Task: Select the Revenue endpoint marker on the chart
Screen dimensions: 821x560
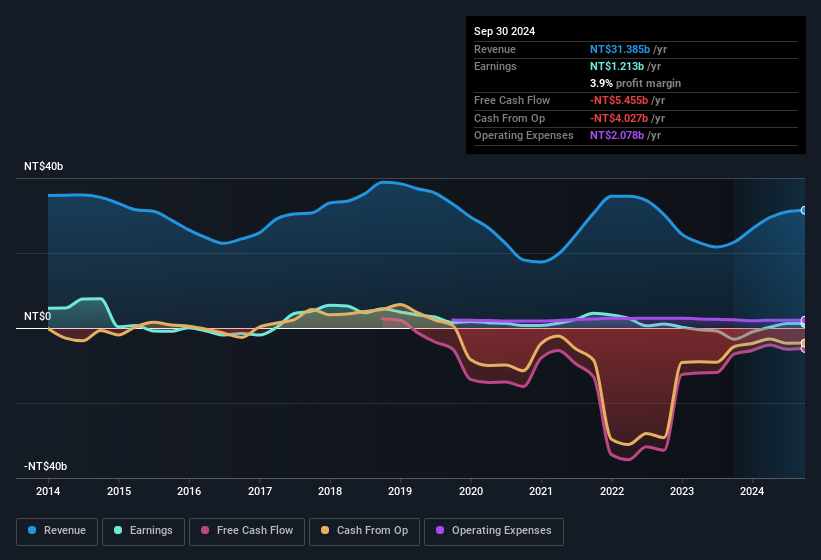Action: coord(804,210)
